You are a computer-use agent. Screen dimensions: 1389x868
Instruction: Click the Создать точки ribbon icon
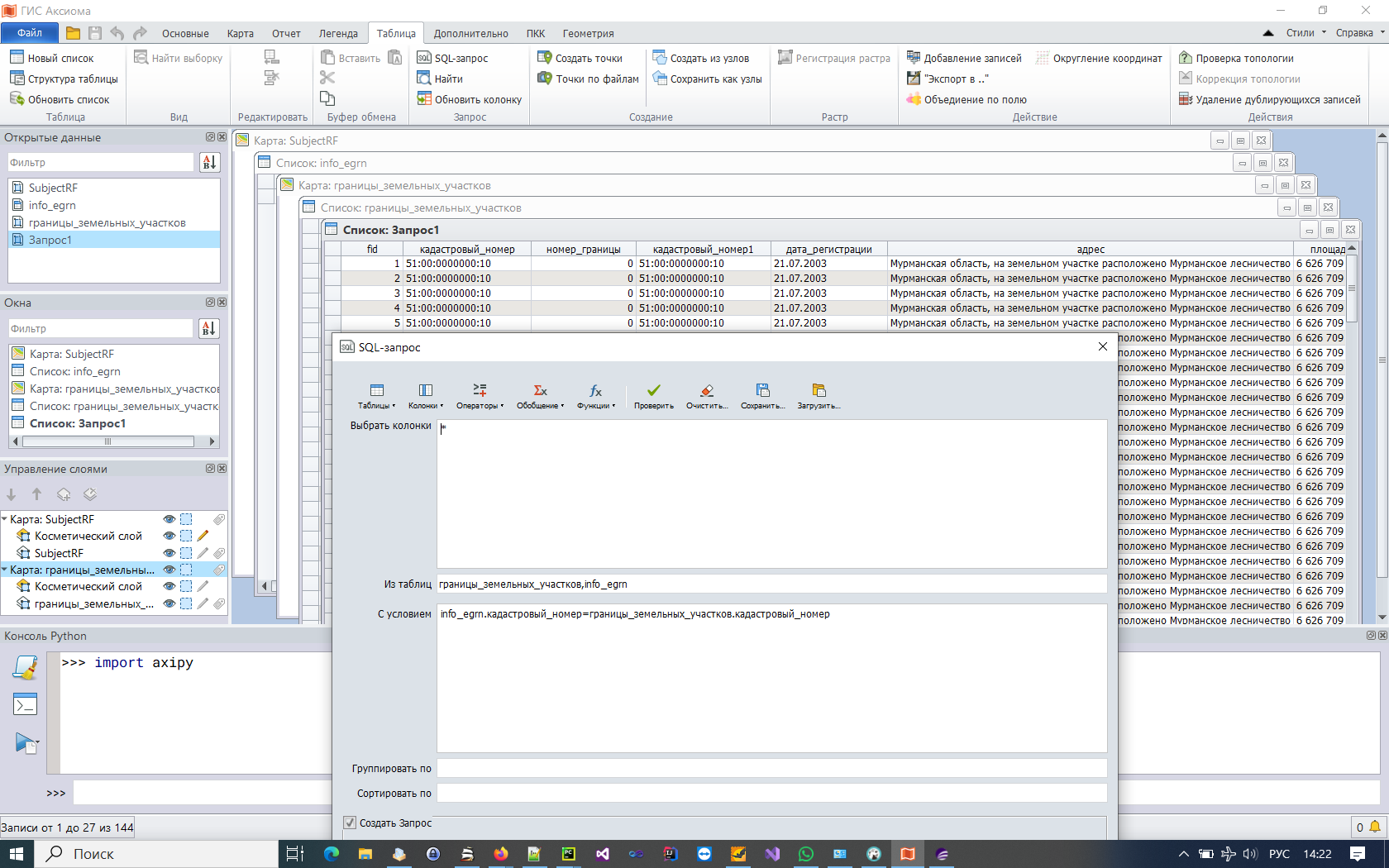pyautogui.click(x=545, y=58)
